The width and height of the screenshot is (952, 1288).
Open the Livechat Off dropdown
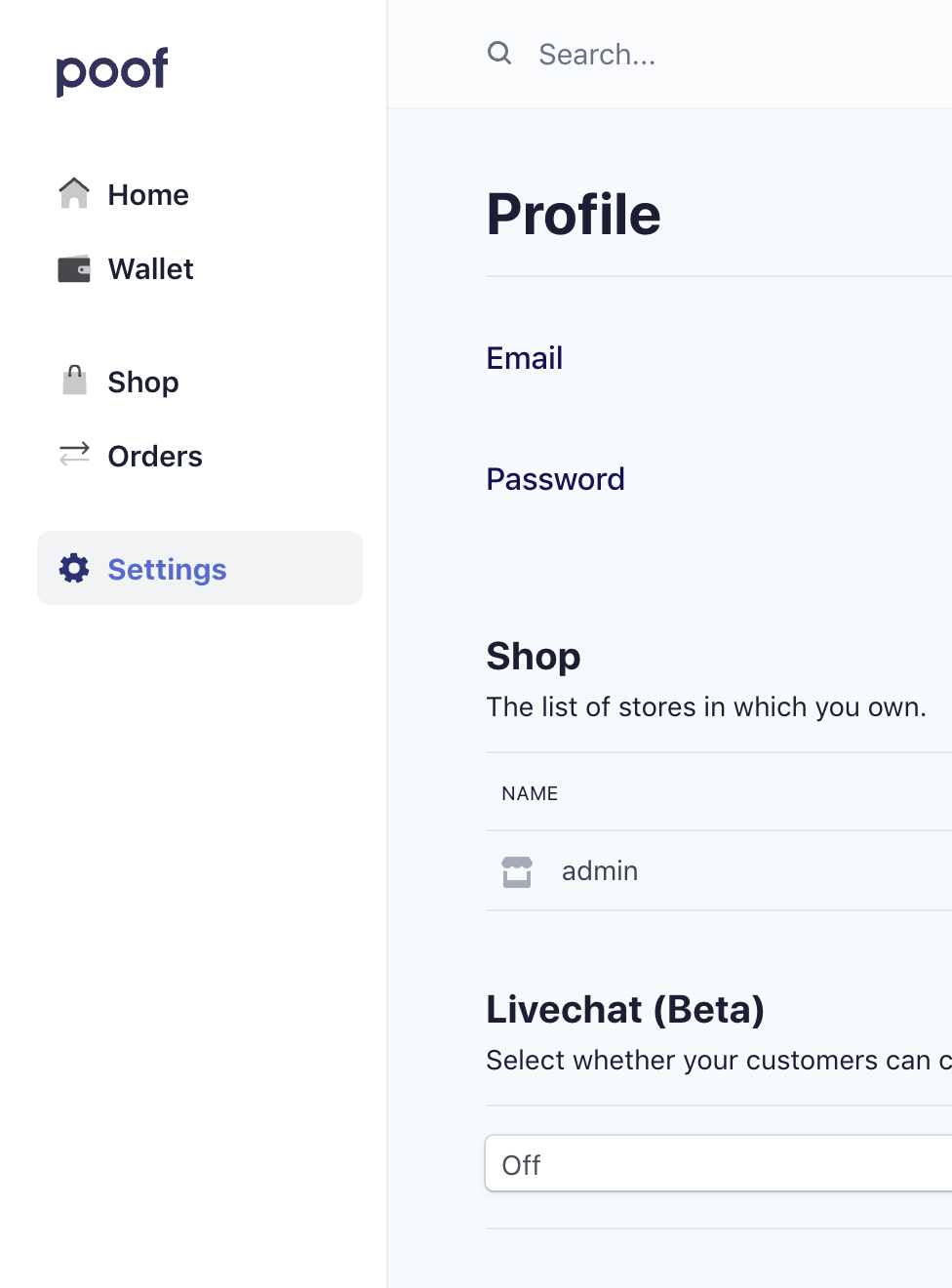[x=718, y=1164]
